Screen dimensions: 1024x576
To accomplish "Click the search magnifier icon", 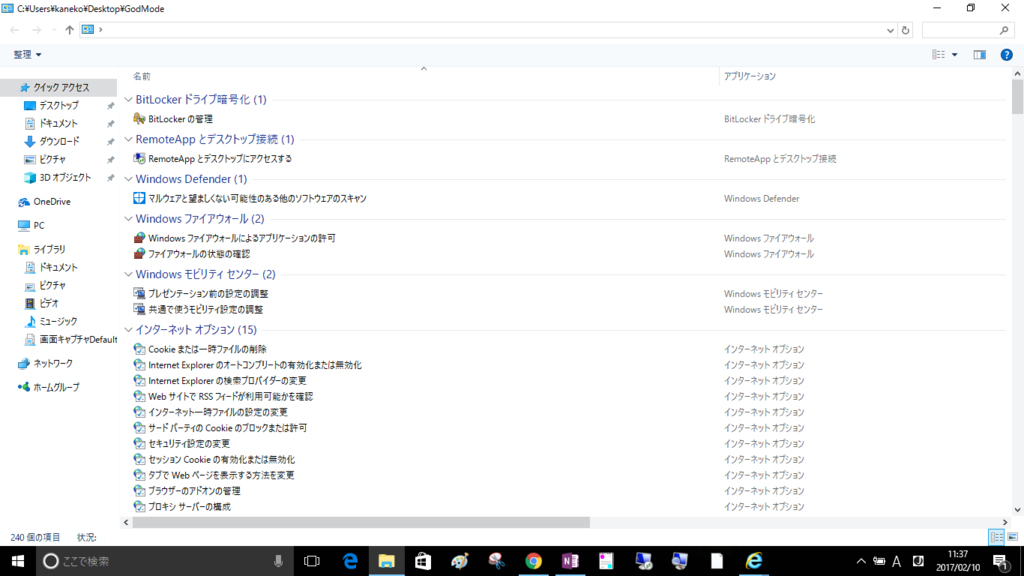I will click(x=1004, y=30).
